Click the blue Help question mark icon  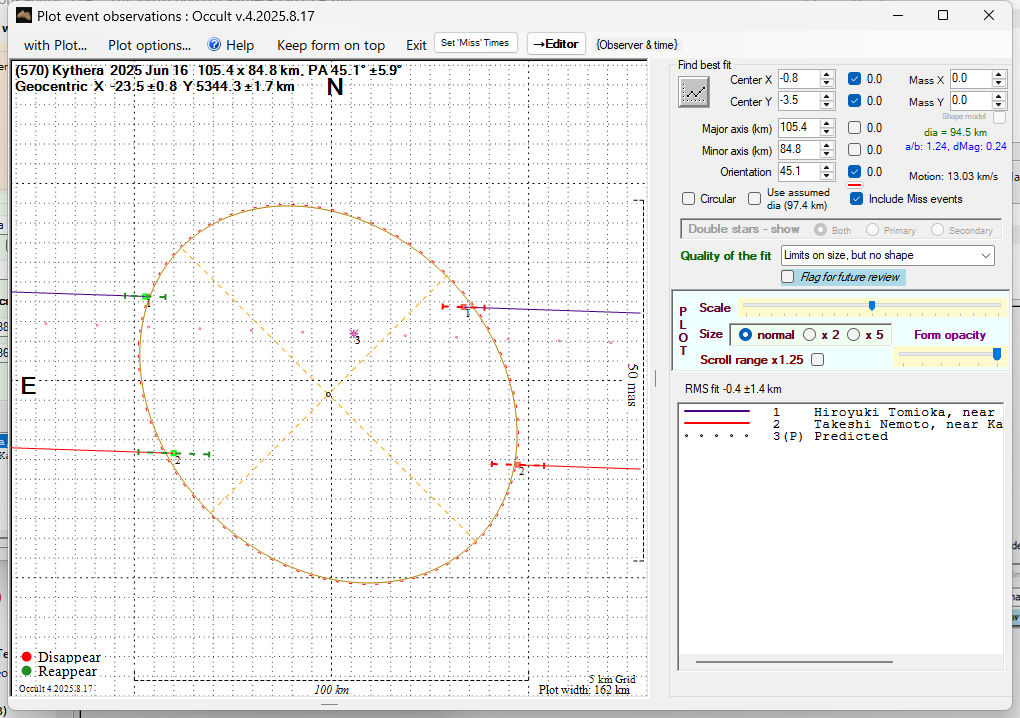point(214,45)
